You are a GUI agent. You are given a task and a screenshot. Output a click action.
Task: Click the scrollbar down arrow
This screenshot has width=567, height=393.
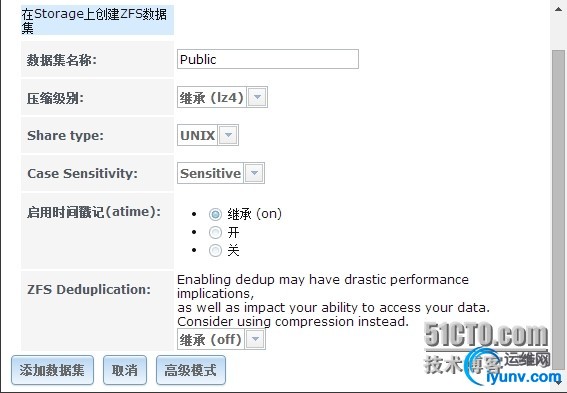click(x=559, y=382)
